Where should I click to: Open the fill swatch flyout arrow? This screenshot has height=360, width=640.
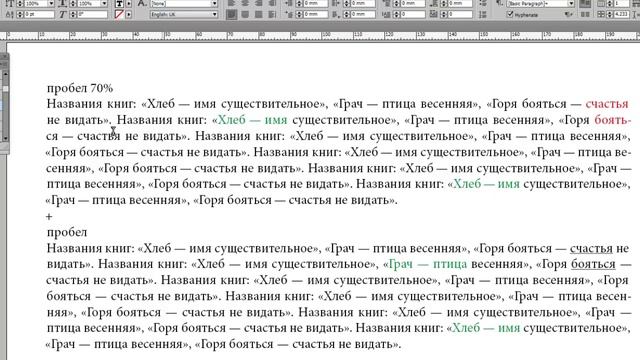(129, 4)
